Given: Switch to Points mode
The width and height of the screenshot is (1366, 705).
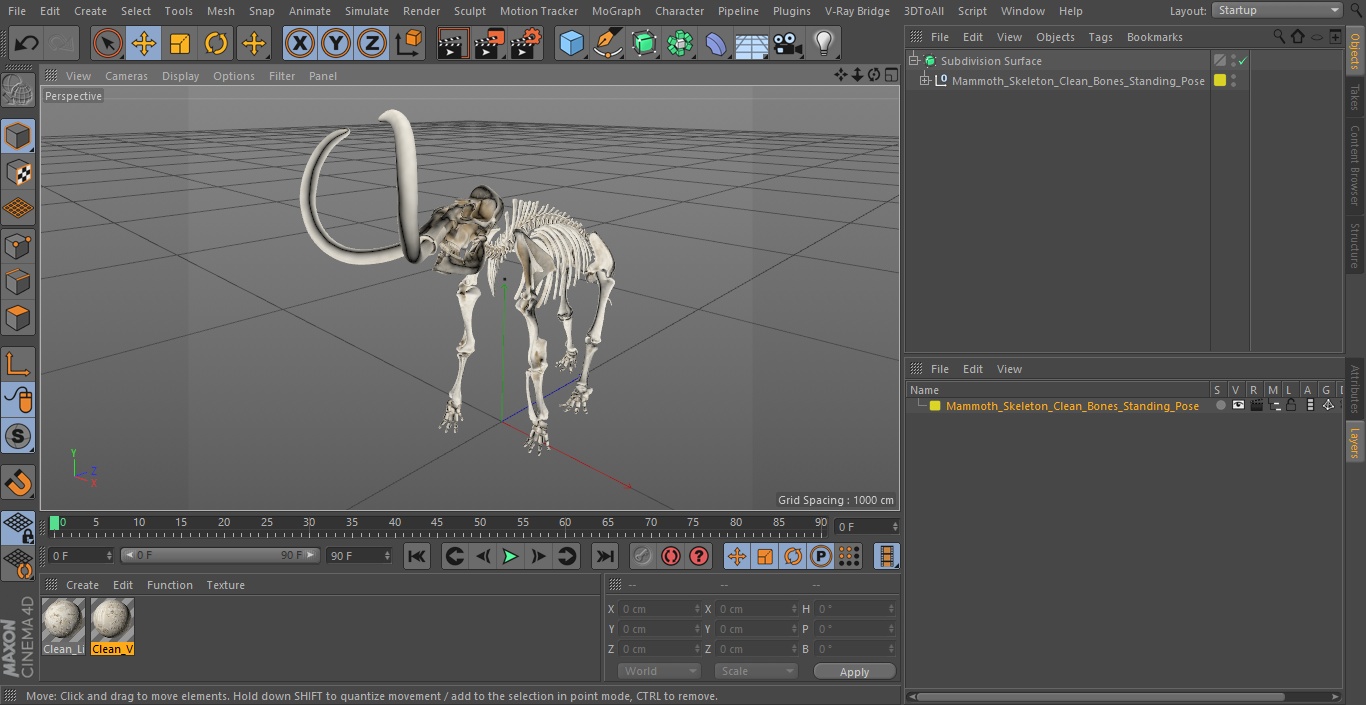Looking at the screenshot, I should point(18,245).
